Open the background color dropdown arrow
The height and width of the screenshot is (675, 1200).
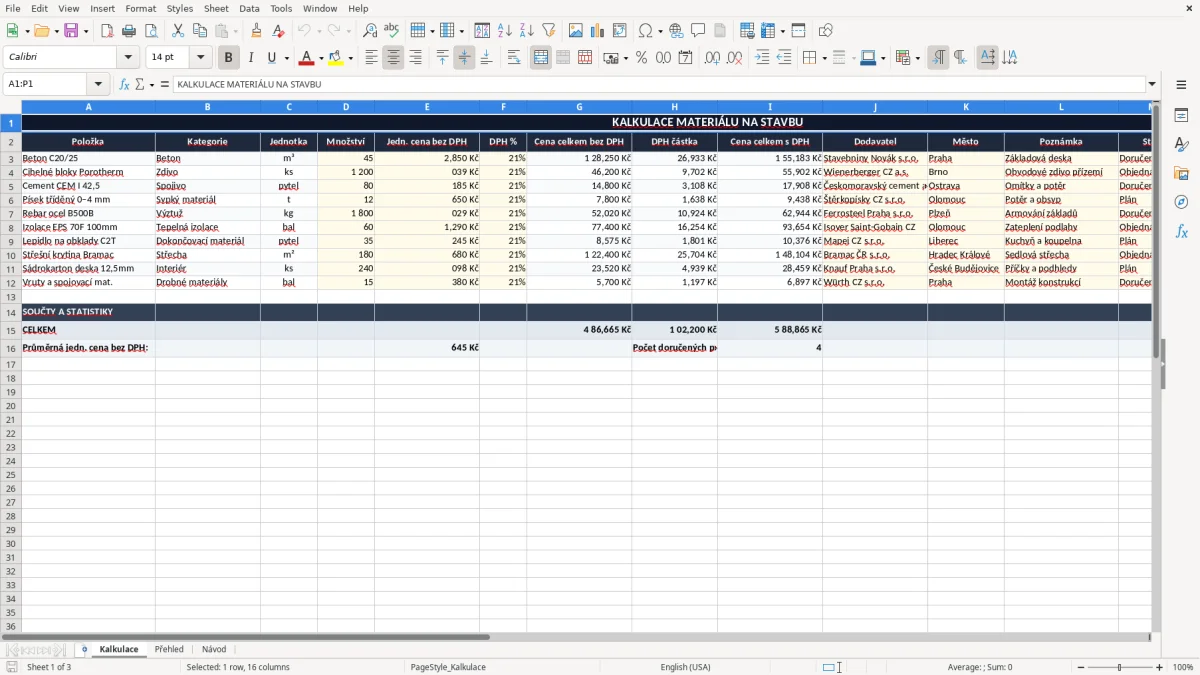[x=350, y=58]
